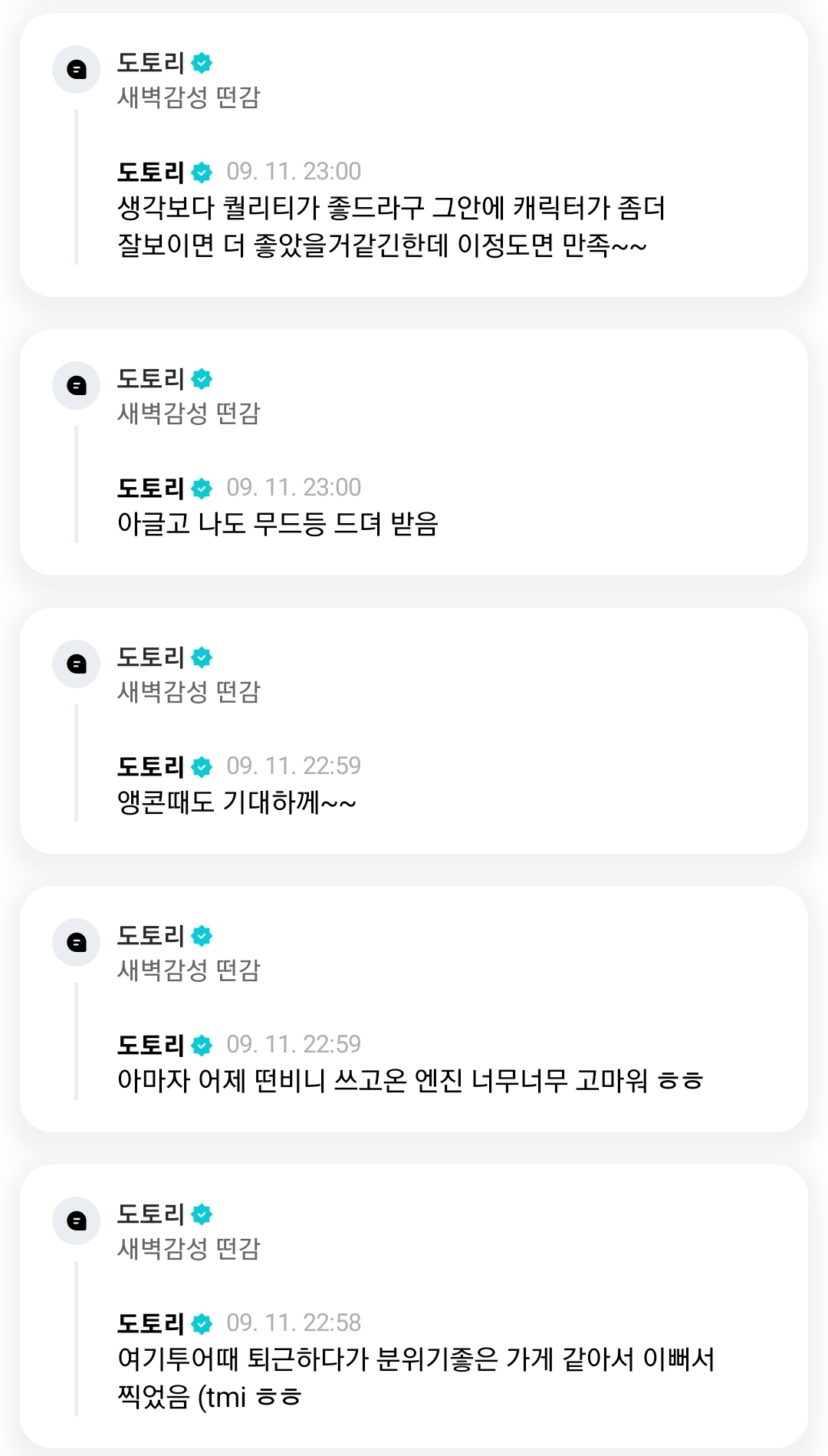
Task: Click verified badge on bold 도토리 above "아마자 어제"
Action: click(x=202, y=1045)
